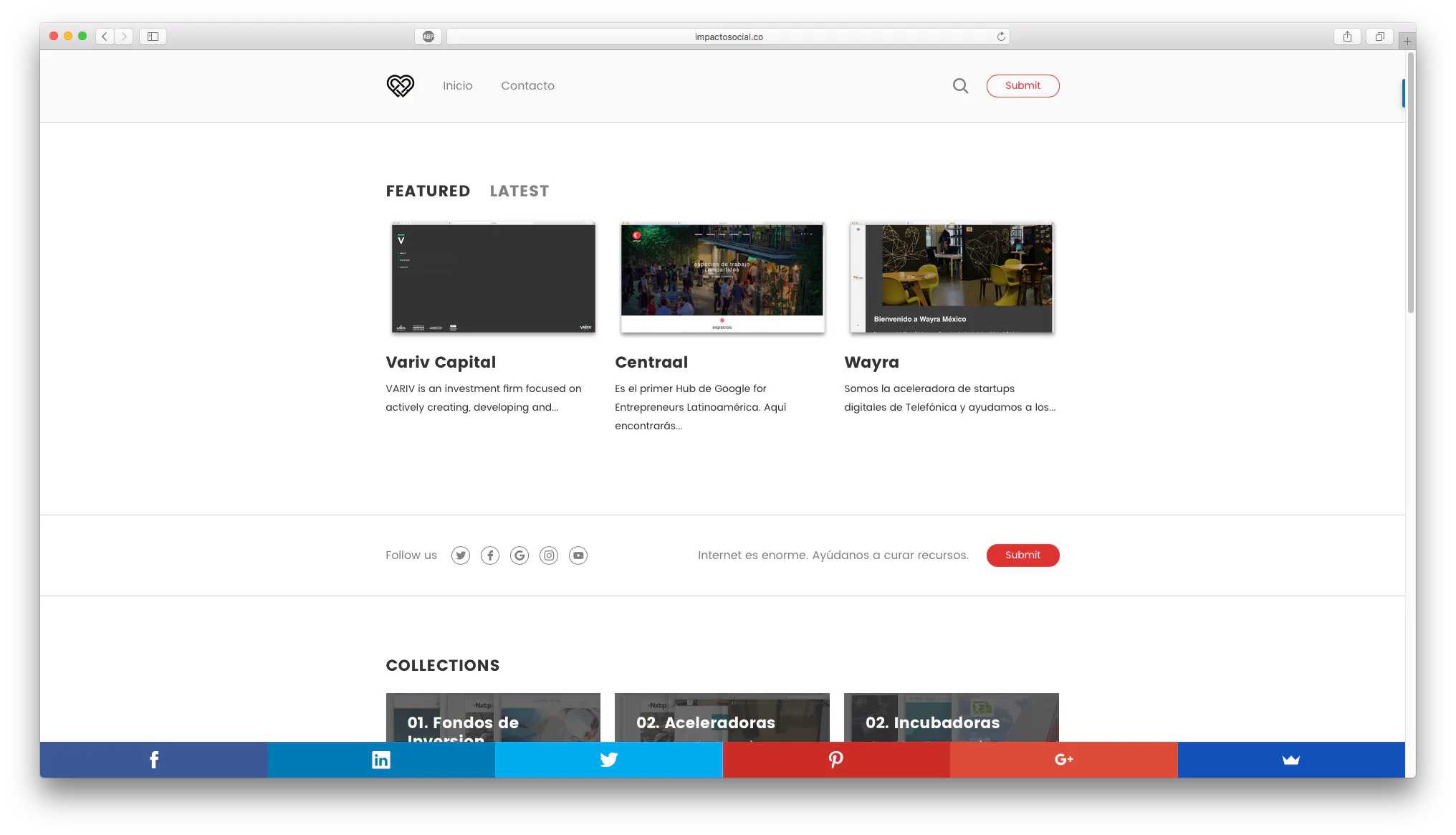Viewport: 1456px width, 835px height.
Task: Click the crown icon in share bar
Action: click(1291, 760)
